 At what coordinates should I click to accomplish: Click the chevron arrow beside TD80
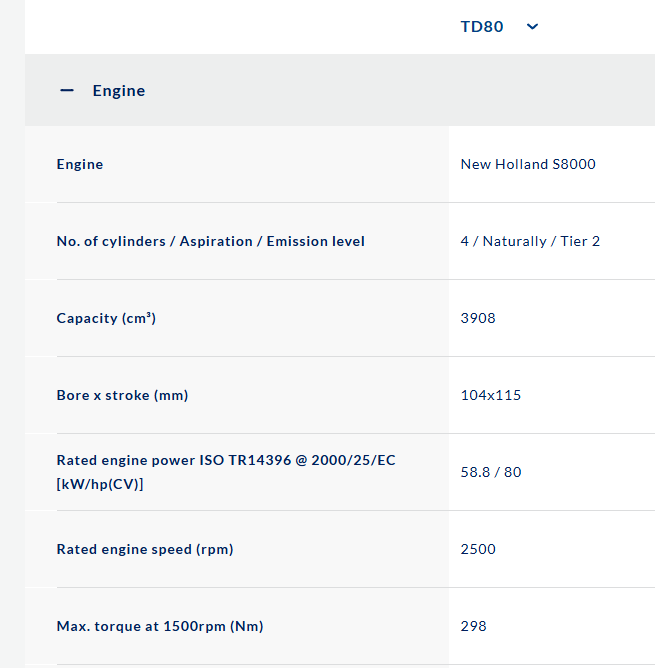tap(532, 27)
